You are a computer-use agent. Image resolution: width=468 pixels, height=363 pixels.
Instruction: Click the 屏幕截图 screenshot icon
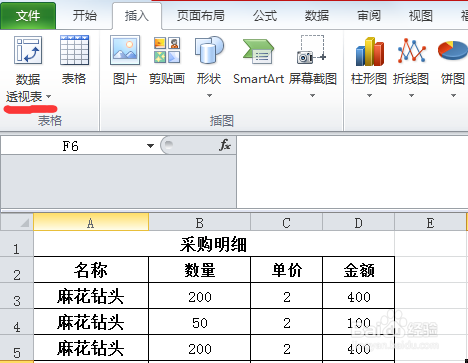(312, 50)
